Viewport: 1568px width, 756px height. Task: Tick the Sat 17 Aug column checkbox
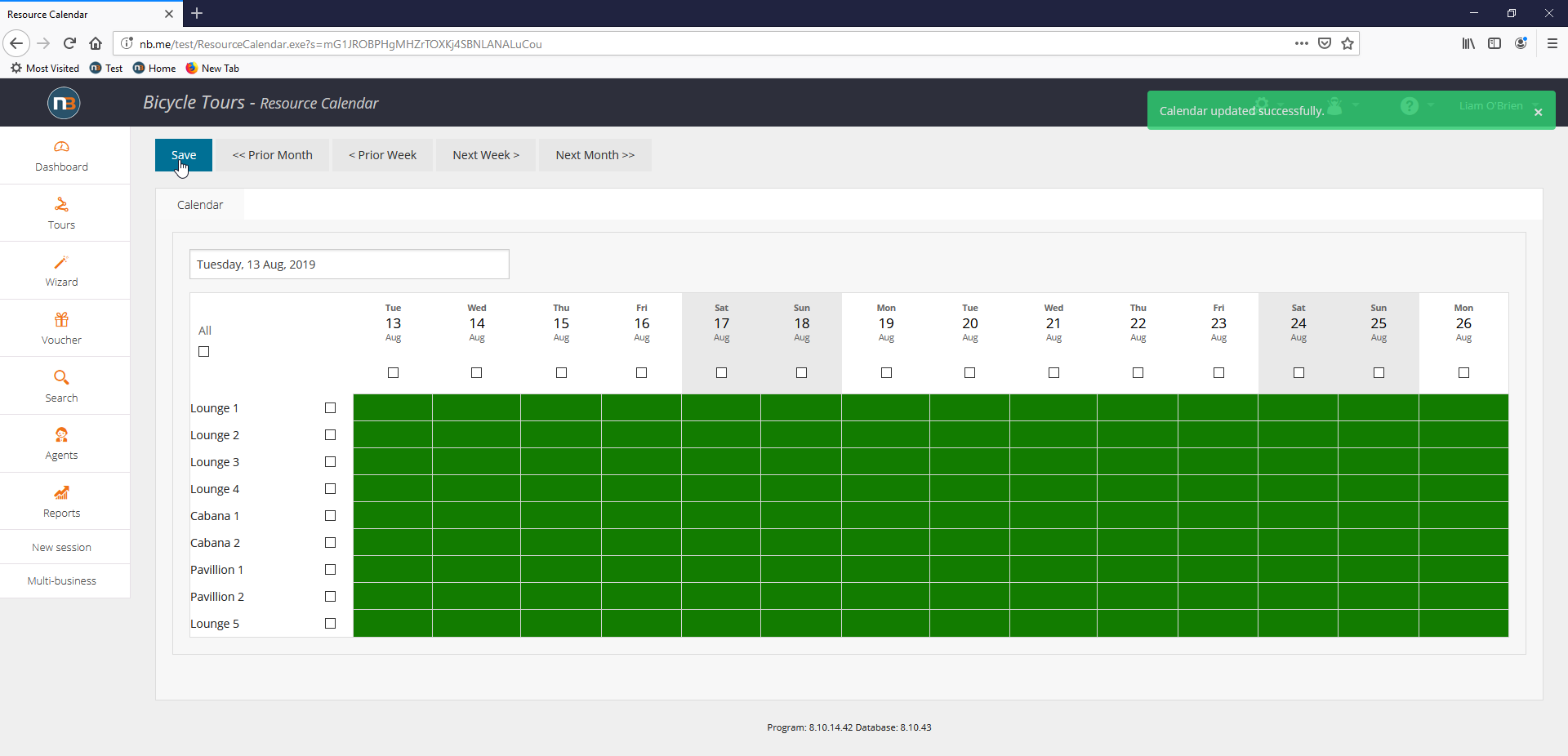tap(722, 373)
